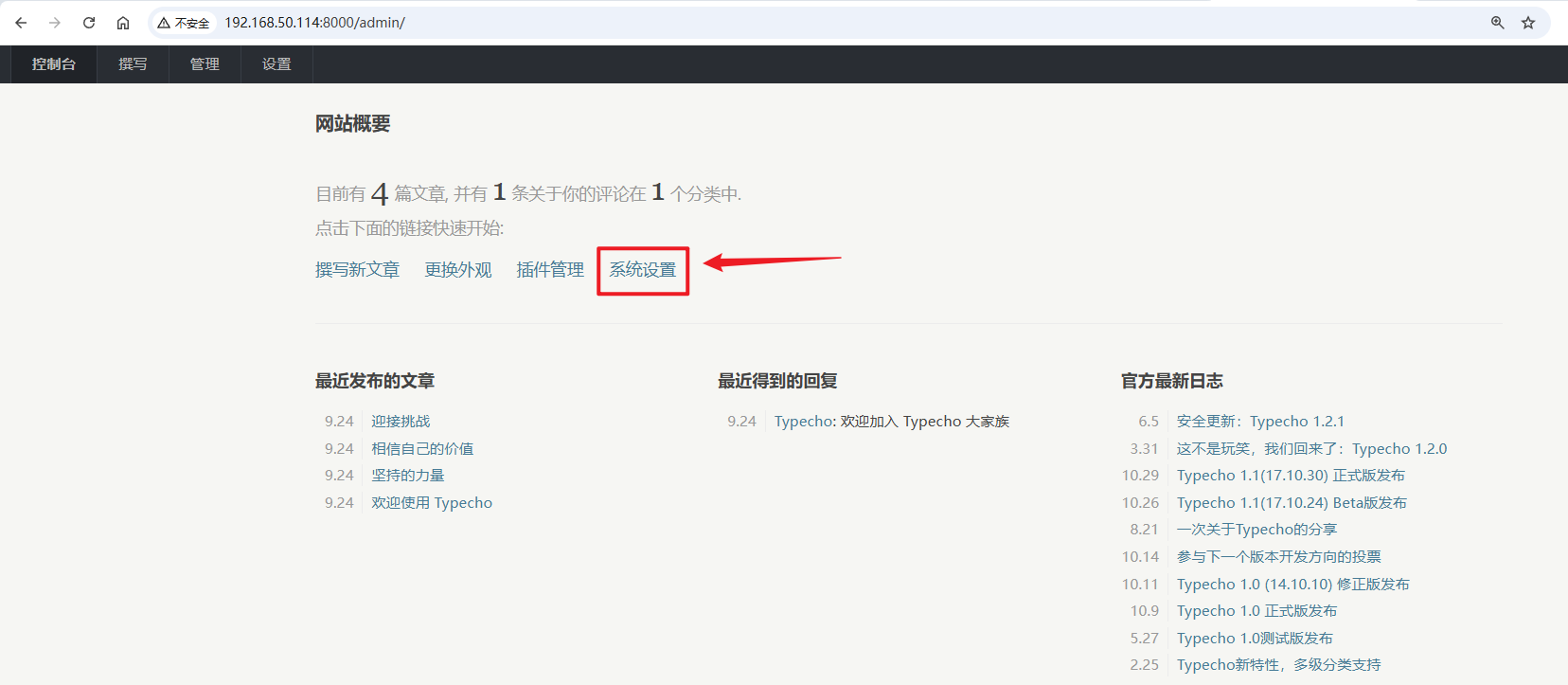Viewport: 1568px width, 685px height.
Task: Open the article 相信自己的价值
Action: click(422, 449)
